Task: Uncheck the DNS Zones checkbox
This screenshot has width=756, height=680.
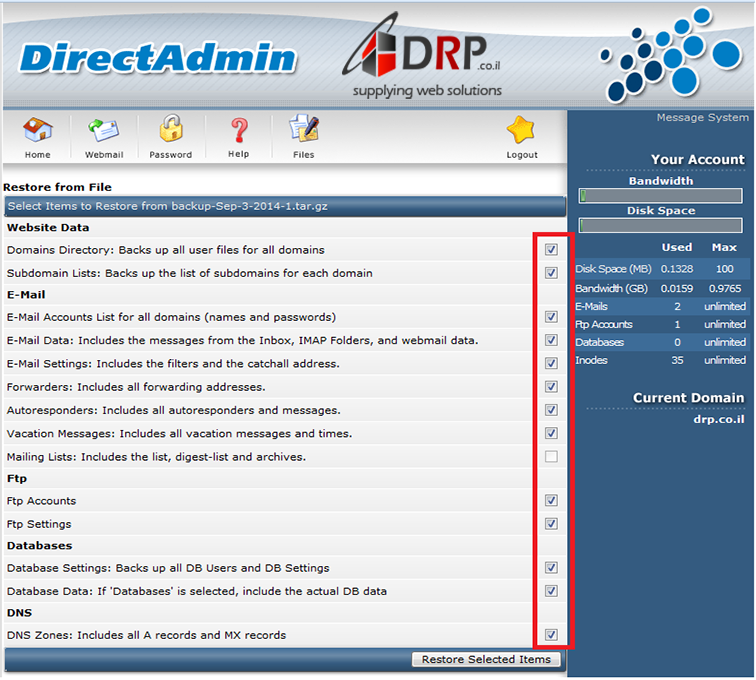Action: pyautogui.click(x=551, y=635)
